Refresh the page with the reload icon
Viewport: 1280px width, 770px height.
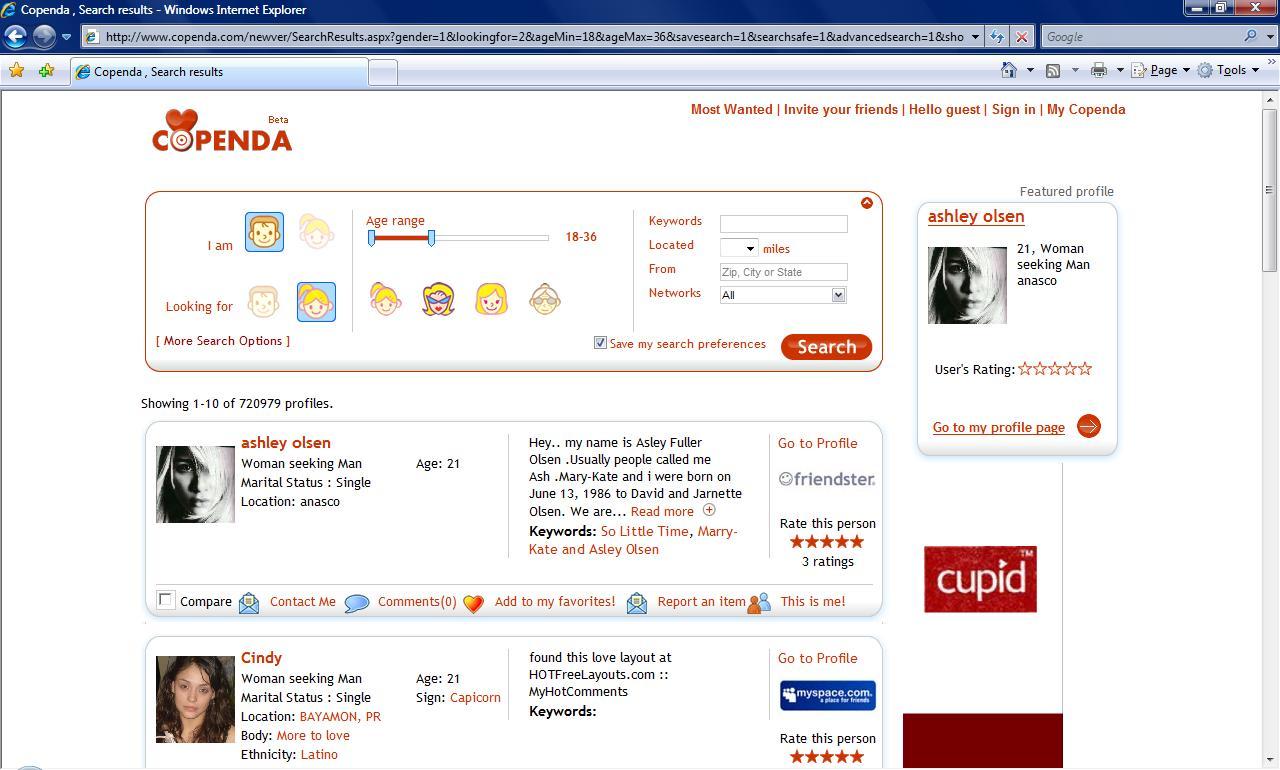coord(997,37)
